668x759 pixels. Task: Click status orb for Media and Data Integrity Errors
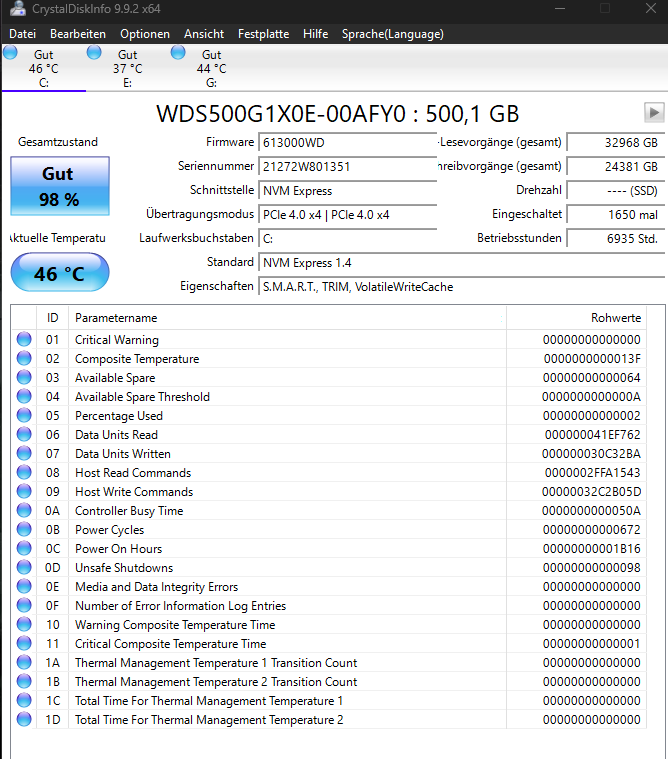pos(24,586)
